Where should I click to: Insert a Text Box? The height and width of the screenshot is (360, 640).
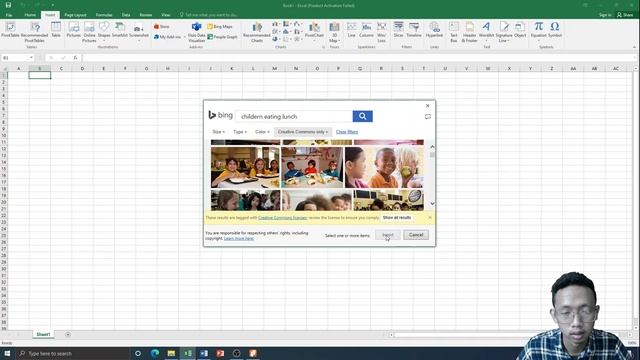(453, 32)
